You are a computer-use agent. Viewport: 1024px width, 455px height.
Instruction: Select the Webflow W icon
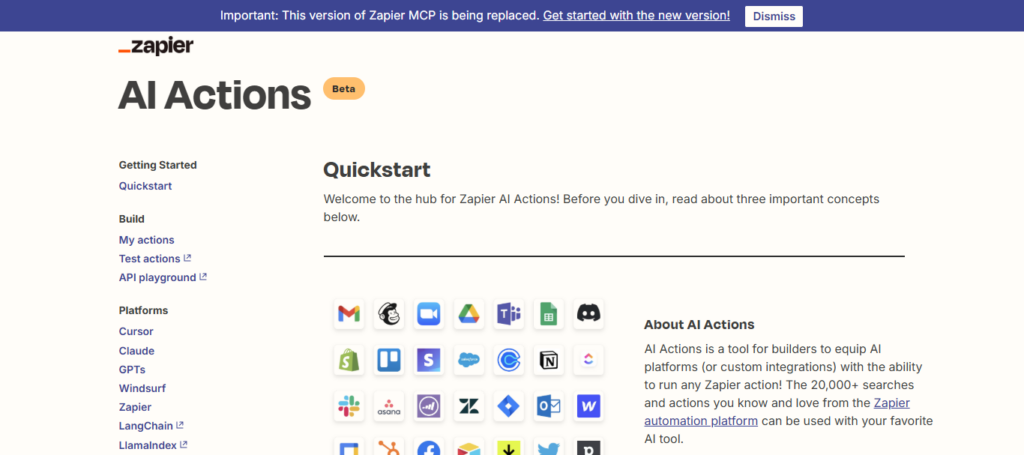(588, 406)
